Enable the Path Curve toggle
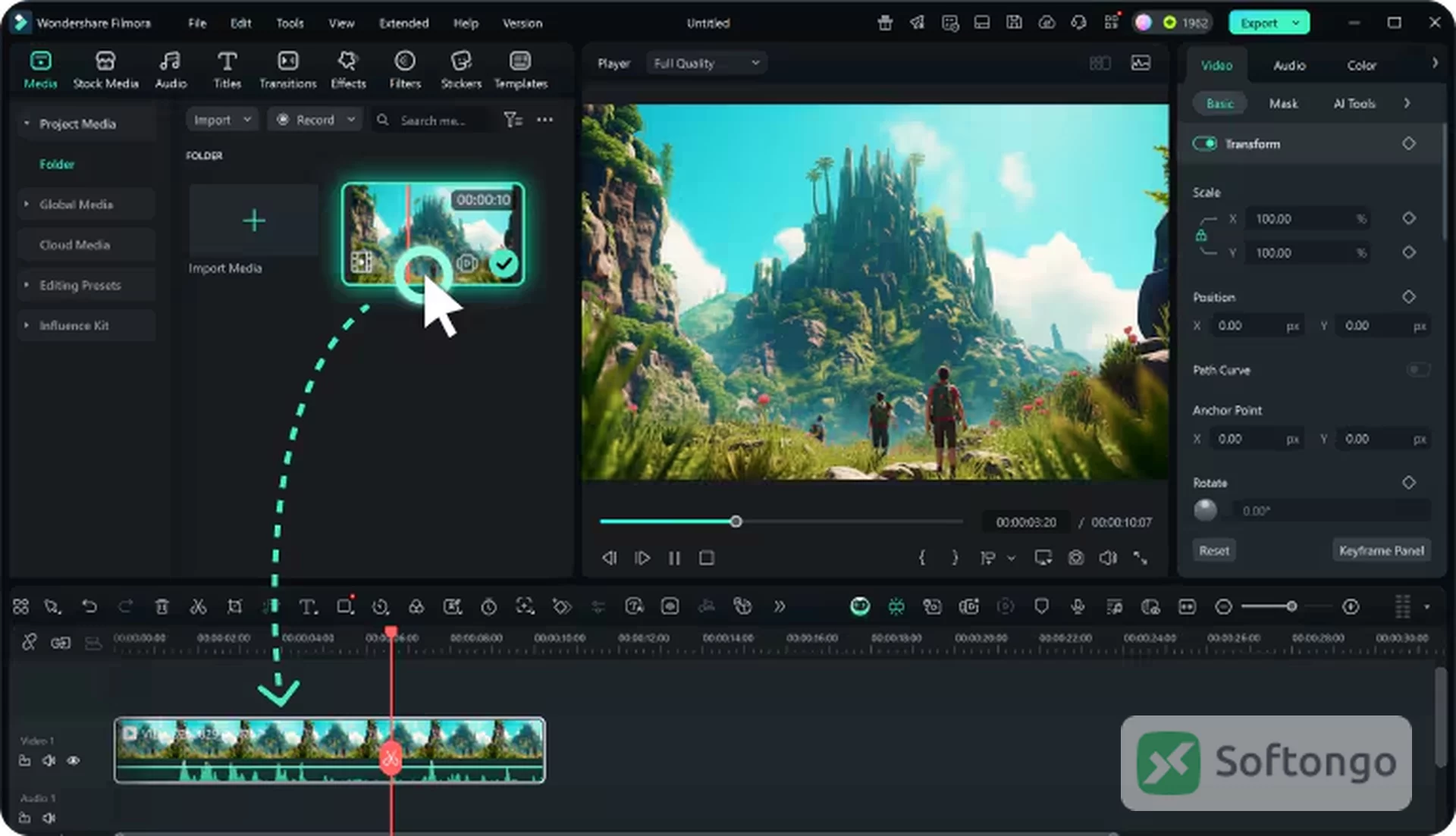 [x=1417, y=370]
